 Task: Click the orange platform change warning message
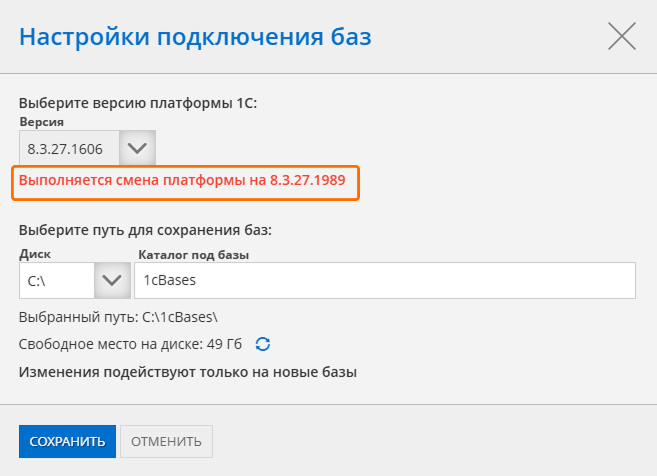[186, 181]
